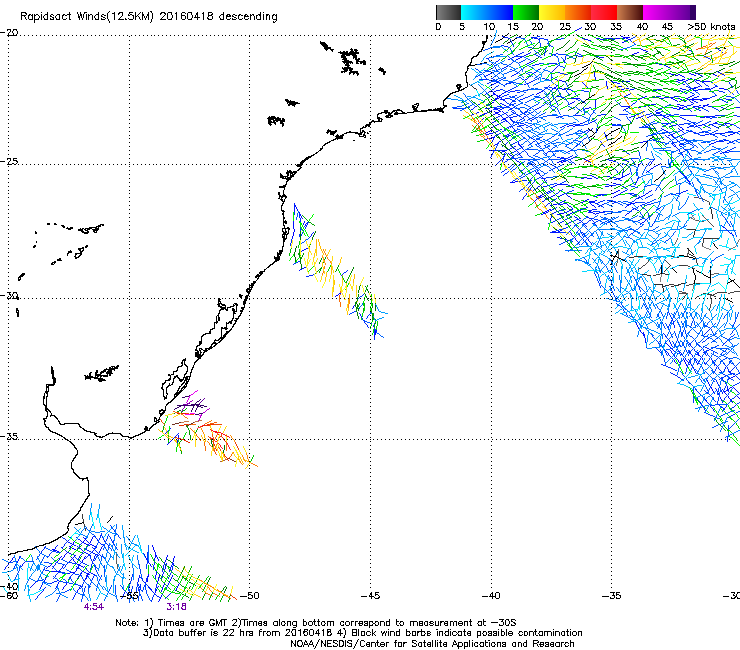Select the green 15–20 knots legend swatch
The height and width of the screenshot is (650, 740).
tap(526, 12)
